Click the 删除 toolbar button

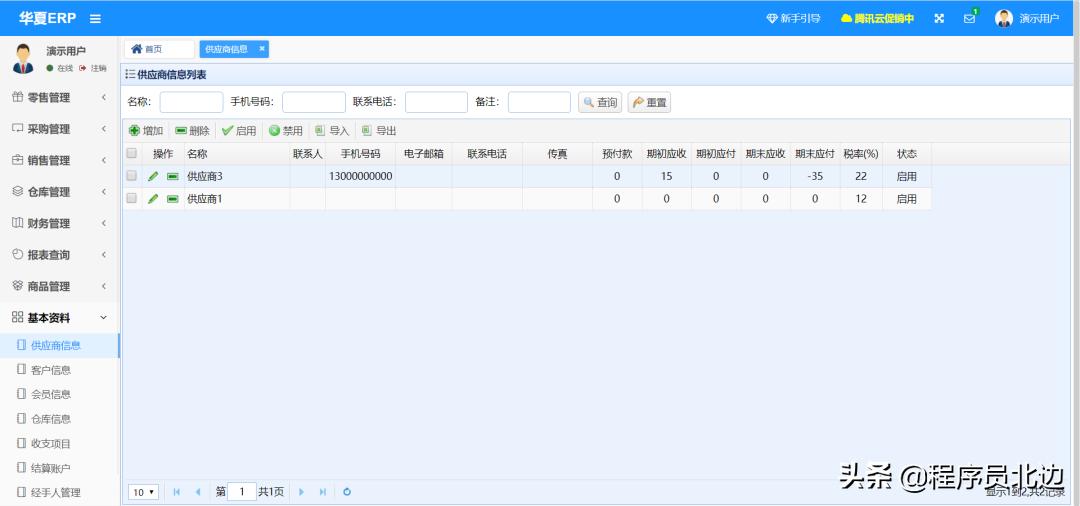tap(192, 131)
